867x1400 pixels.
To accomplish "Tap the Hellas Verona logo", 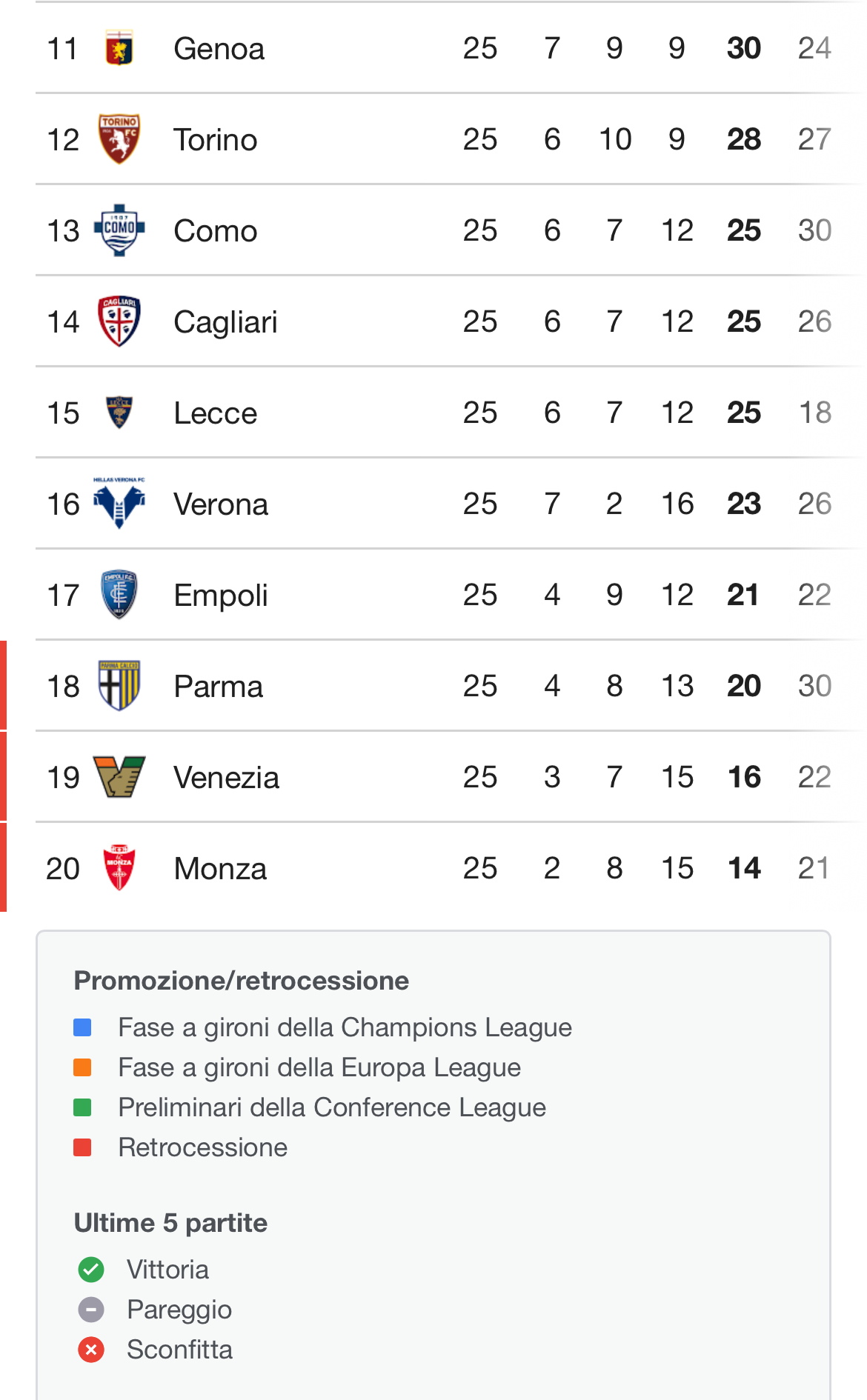I will (119, 503).
